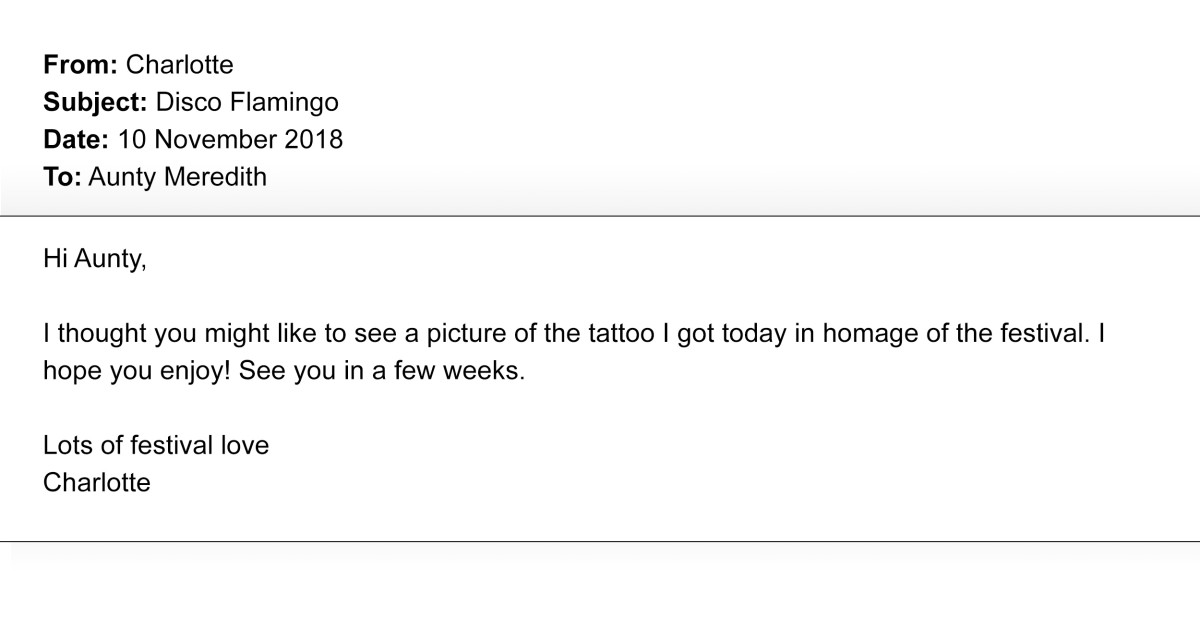Select the date 10 November 2018
This screenshot has width=1200, height=630.
tap(230, 139)
